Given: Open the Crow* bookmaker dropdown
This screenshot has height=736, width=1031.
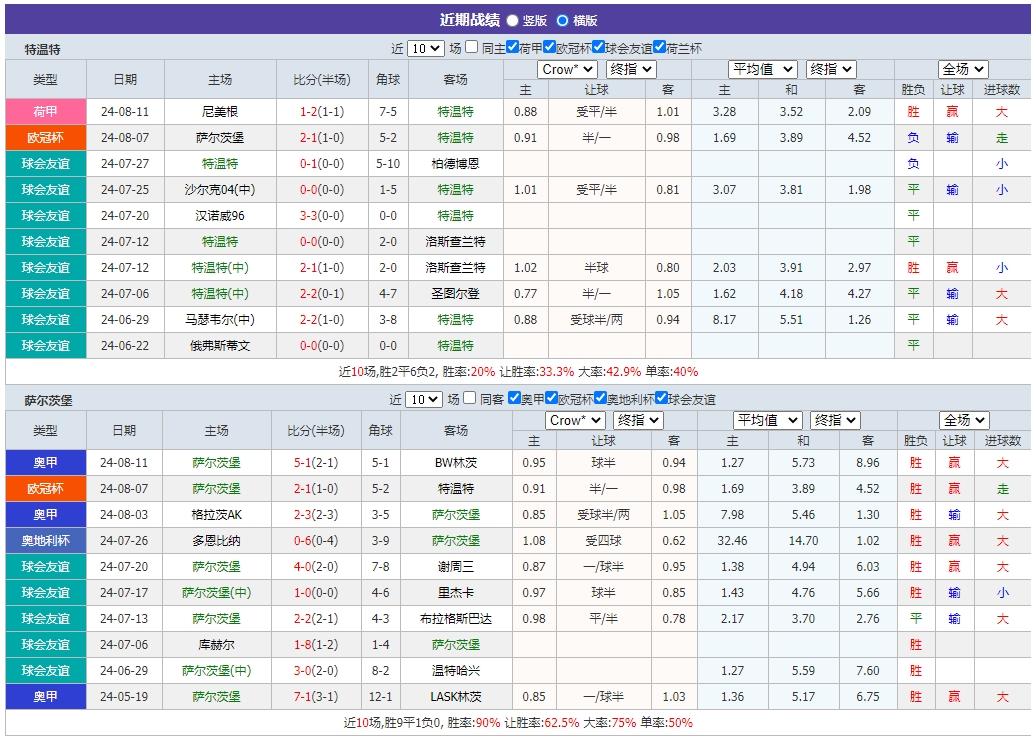Looking at the screenshot, I should (x=565, y=69).
